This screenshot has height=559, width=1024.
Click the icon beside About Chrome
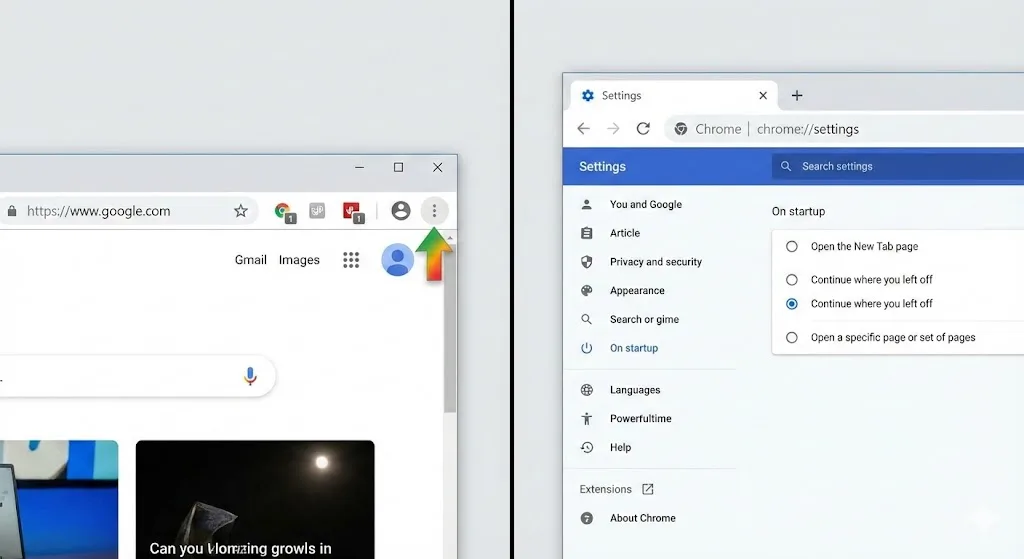coord(586,518)
